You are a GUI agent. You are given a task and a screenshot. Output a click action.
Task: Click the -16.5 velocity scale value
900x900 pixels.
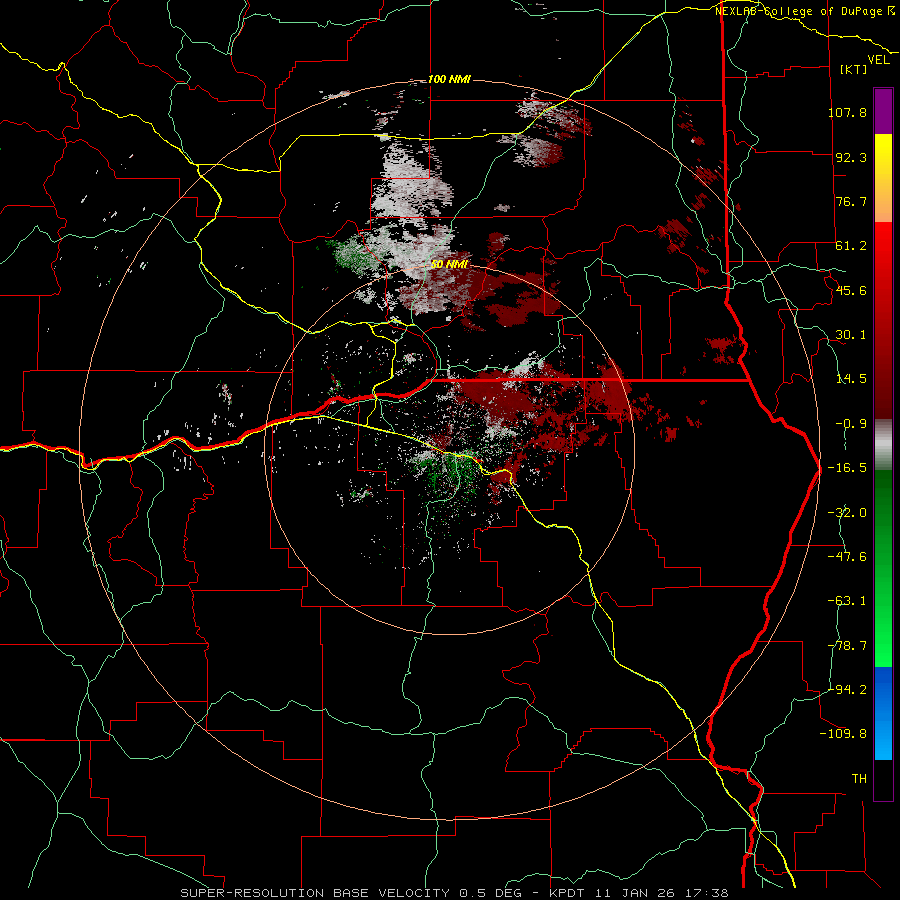click(x=847, y=468)
